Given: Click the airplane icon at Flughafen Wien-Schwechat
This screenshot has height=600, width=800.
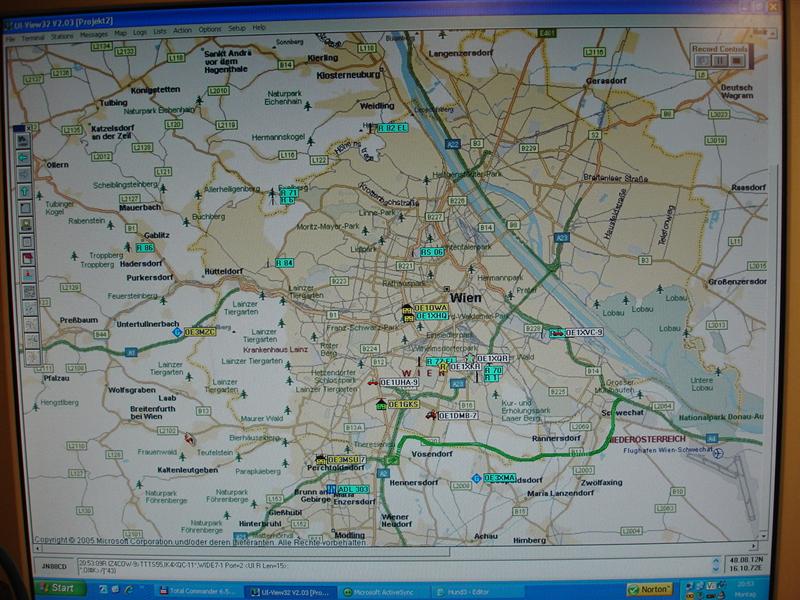Looking at the screenshot, I should 718,453.
